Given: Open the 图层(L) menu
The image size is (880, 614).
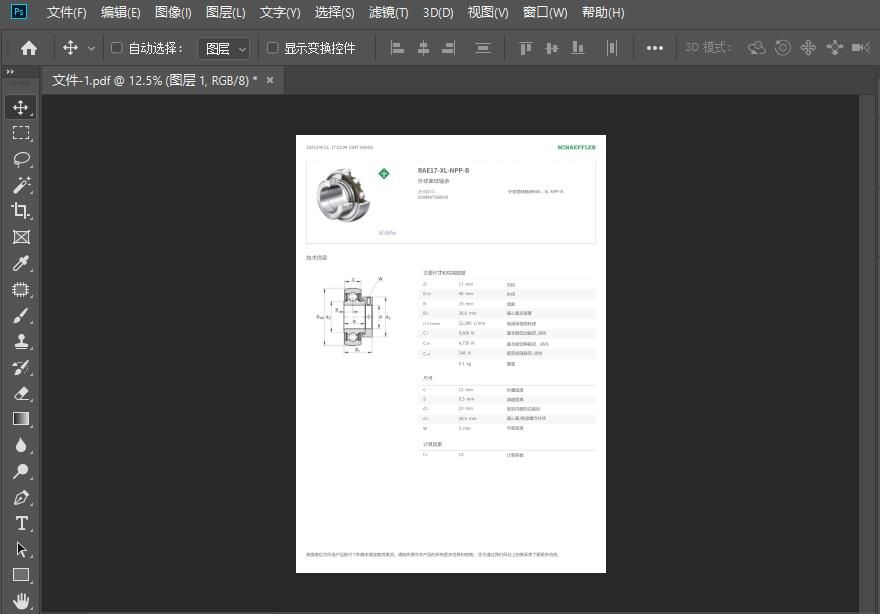Looking at the screenshot, I should click(226, 12).
